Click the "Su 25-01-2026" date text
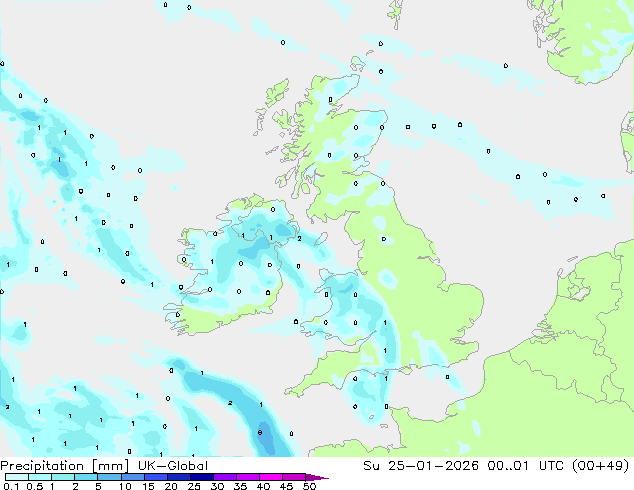The image size is (634, 490). (421, 465)
